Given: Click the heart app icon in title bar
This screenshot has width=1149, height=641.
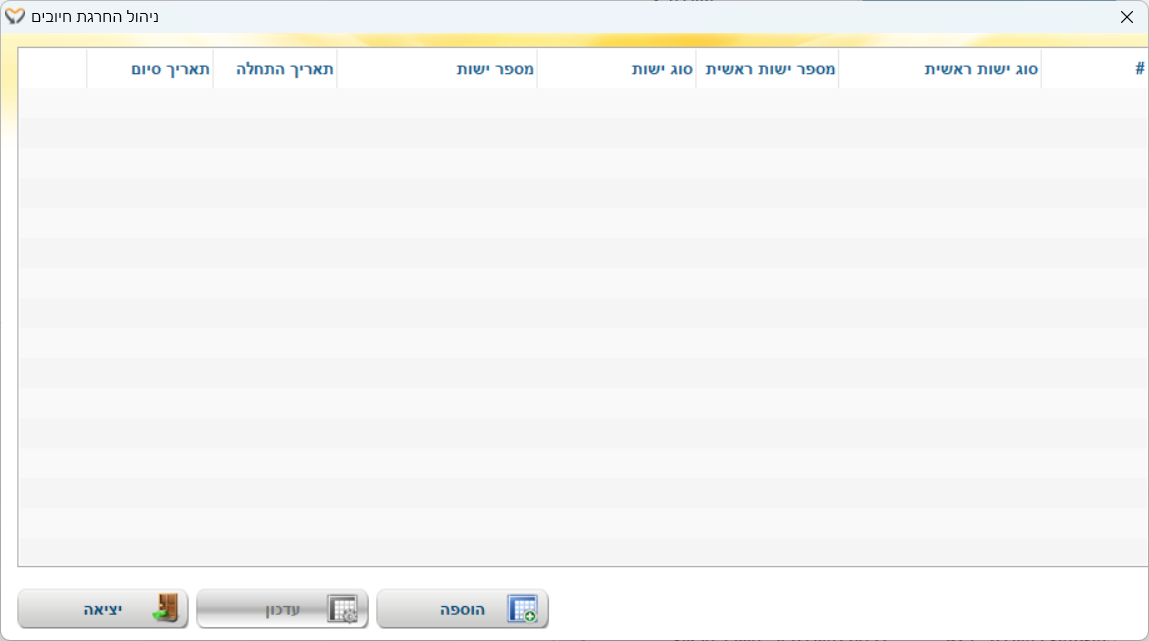Looking at the screenshot, I should pos(15,17).
